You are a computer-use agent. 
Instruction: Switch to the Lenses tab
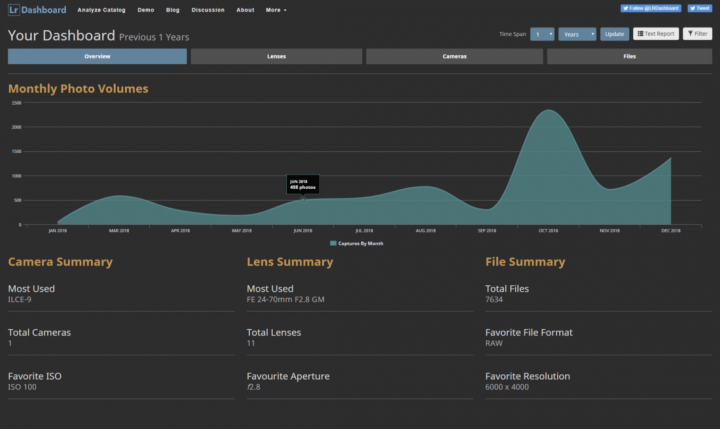coord(276,56)
